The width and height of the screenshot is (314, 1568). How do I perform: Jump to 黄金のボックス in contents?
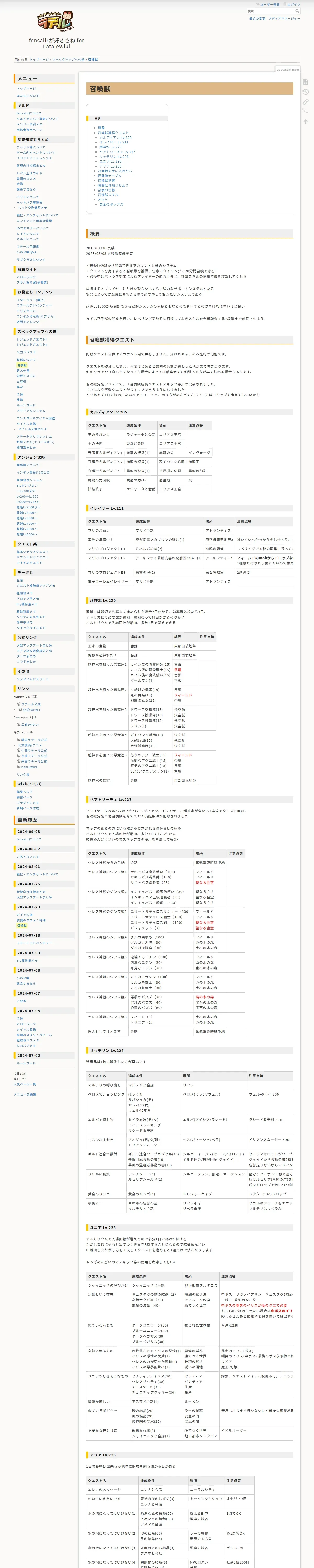[x=111, y=205]
